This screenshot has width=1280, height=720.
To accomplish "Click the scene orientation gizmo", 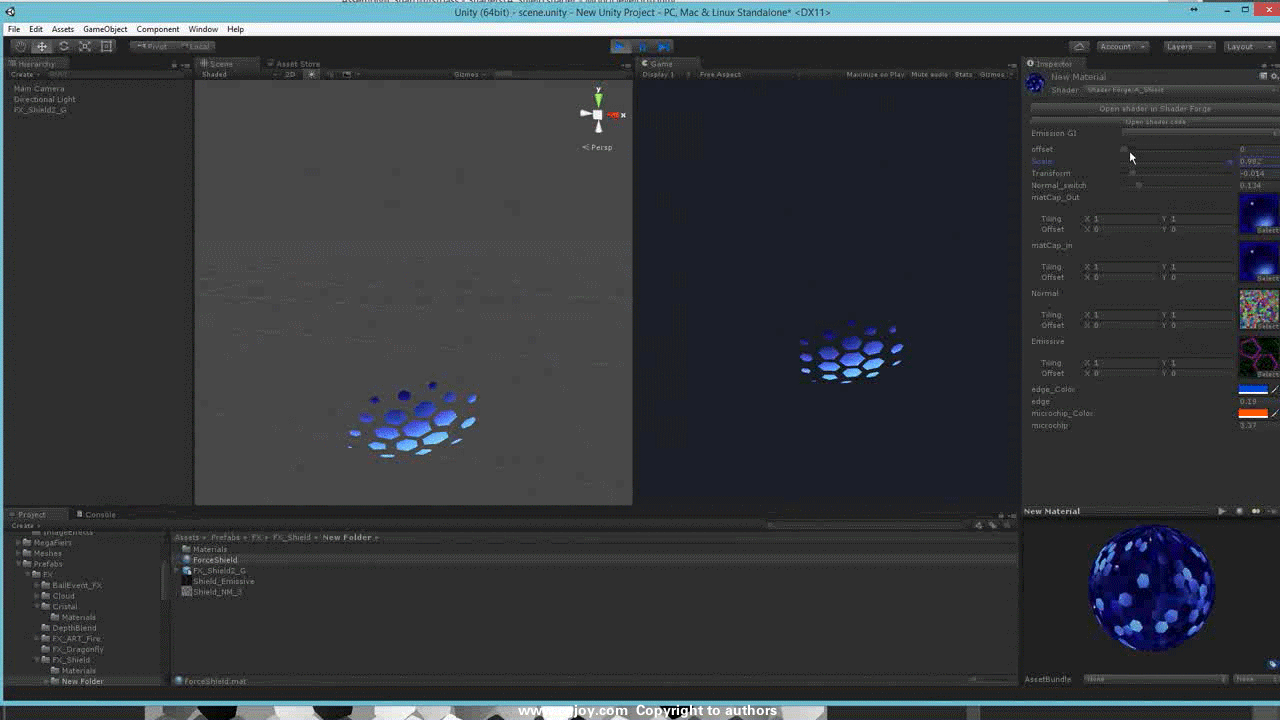I will [599, 115].
